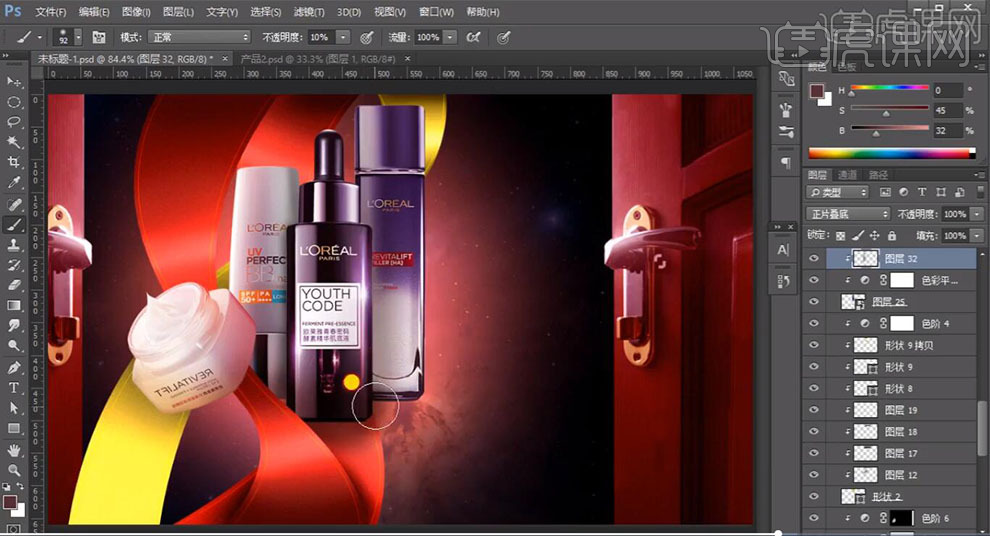Viewport: 990px width, 536px height.
Task: Hide the 色阶 4 adjustment layer
Action: click(x=814, y=323)
